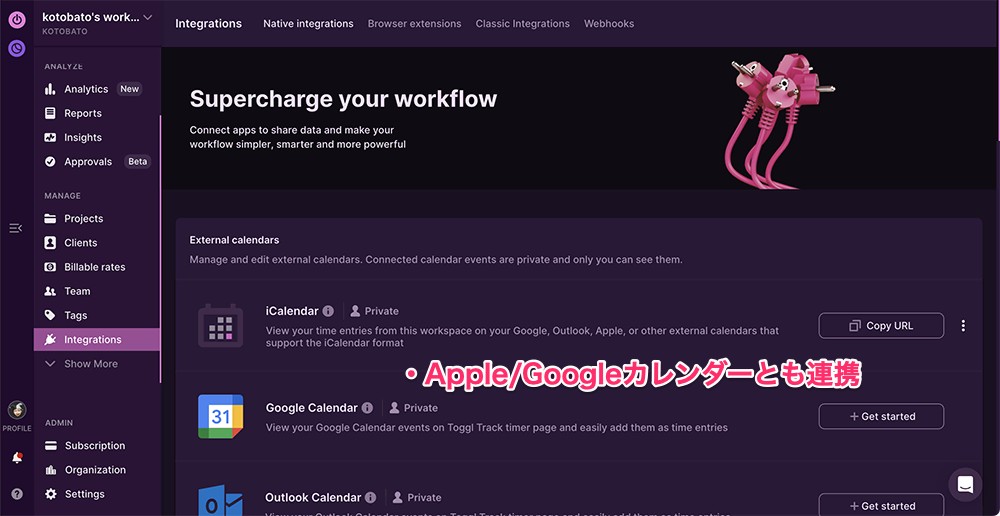Click the Subscription card icon
Screen dimensions: 1000x516
(52, 446)
